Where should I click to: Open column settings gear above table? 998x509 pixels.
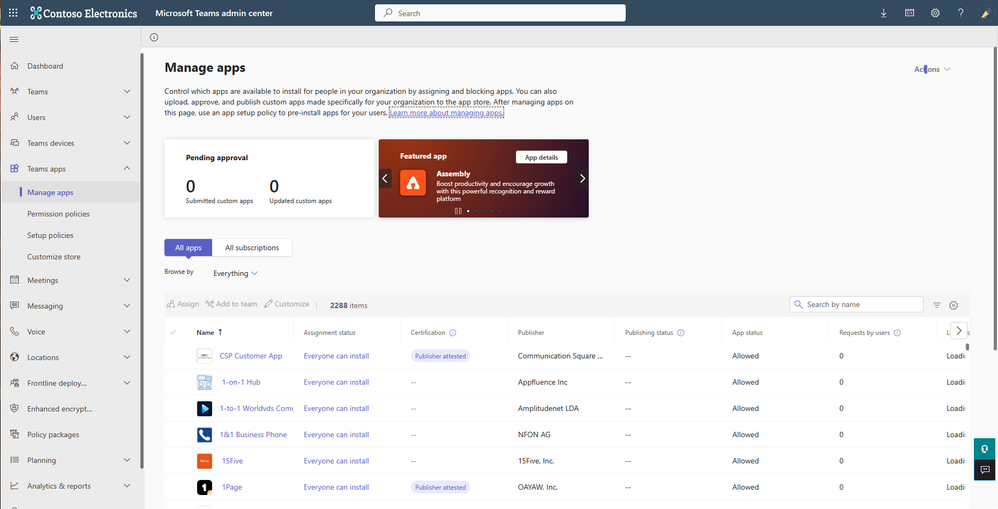953,305
